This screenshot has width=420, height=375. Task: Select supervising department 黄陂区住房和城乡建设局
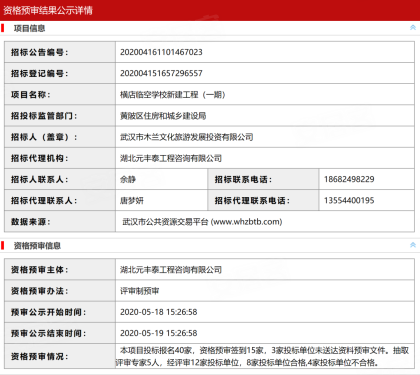[163, 116]
